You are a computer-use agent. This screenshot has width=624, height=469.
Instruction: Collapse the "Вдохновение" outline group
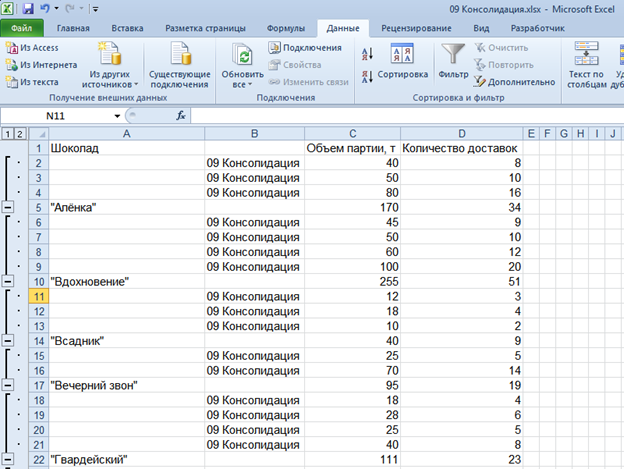9,282
